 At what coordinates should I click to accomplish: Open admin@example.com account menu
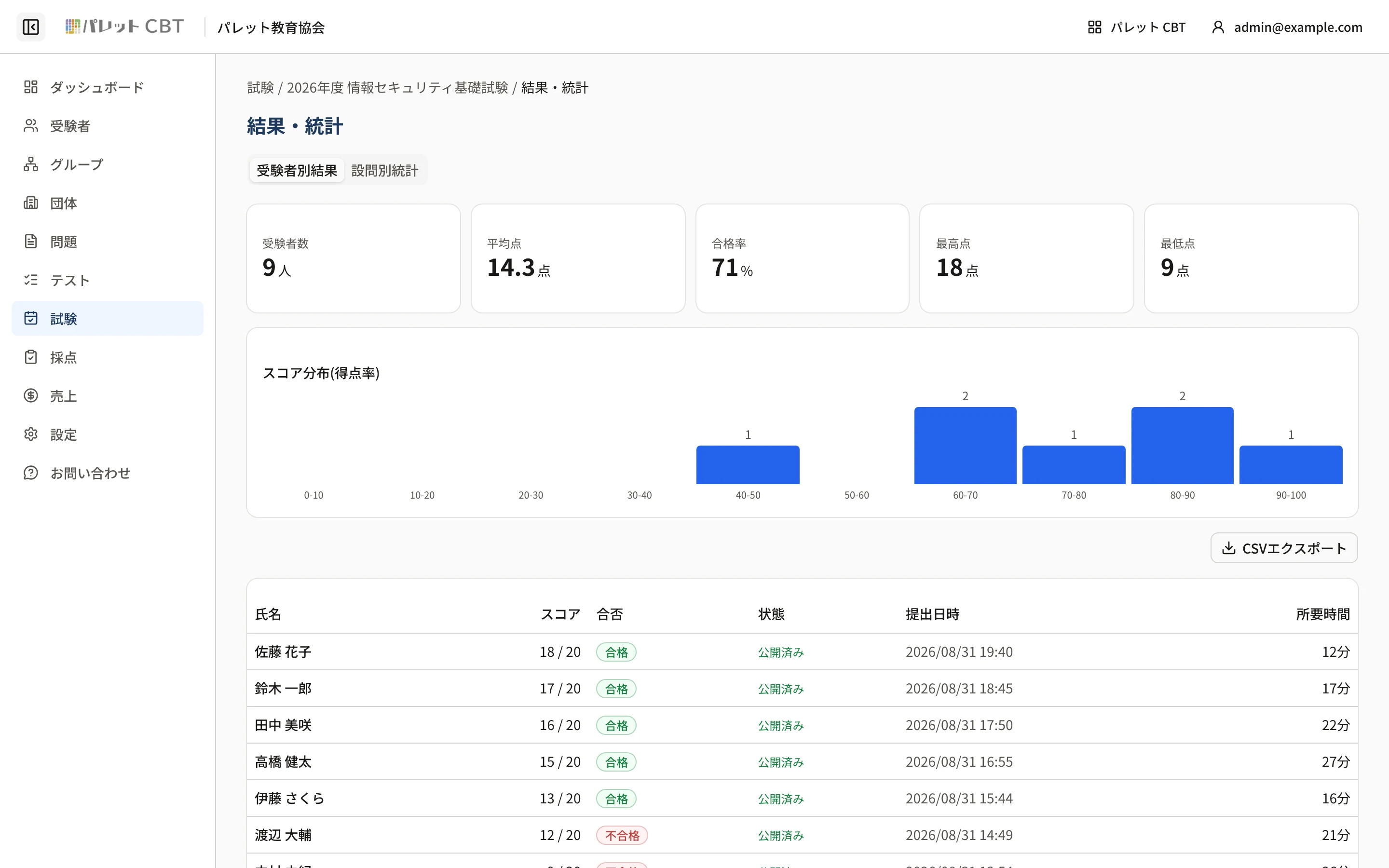tap(1286, 27)
